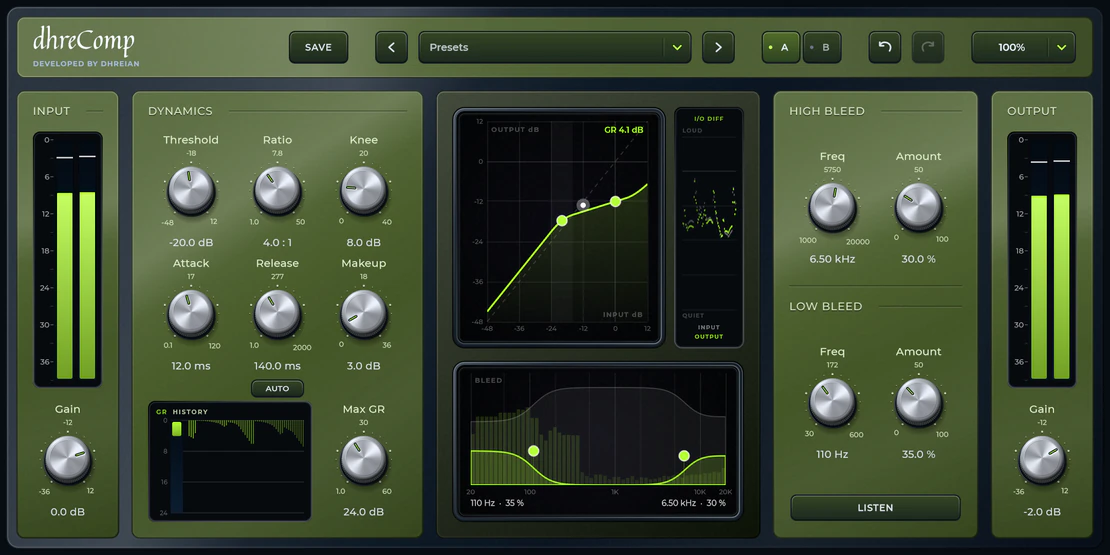Click the Output Gain knob

pos(1041,459)
